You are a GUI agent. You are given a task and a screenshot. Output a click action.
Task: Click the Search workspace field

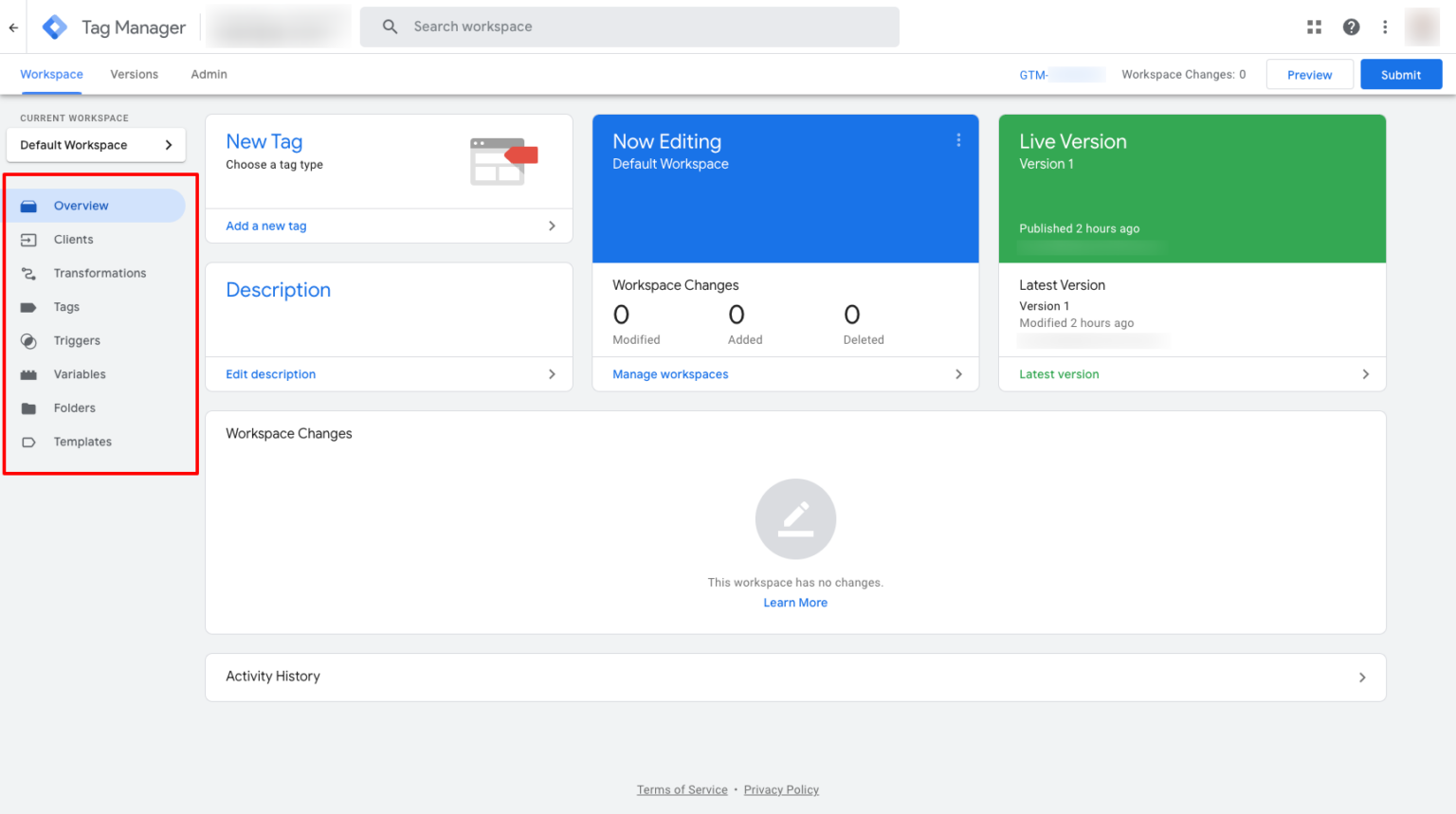tap(629, 27)
